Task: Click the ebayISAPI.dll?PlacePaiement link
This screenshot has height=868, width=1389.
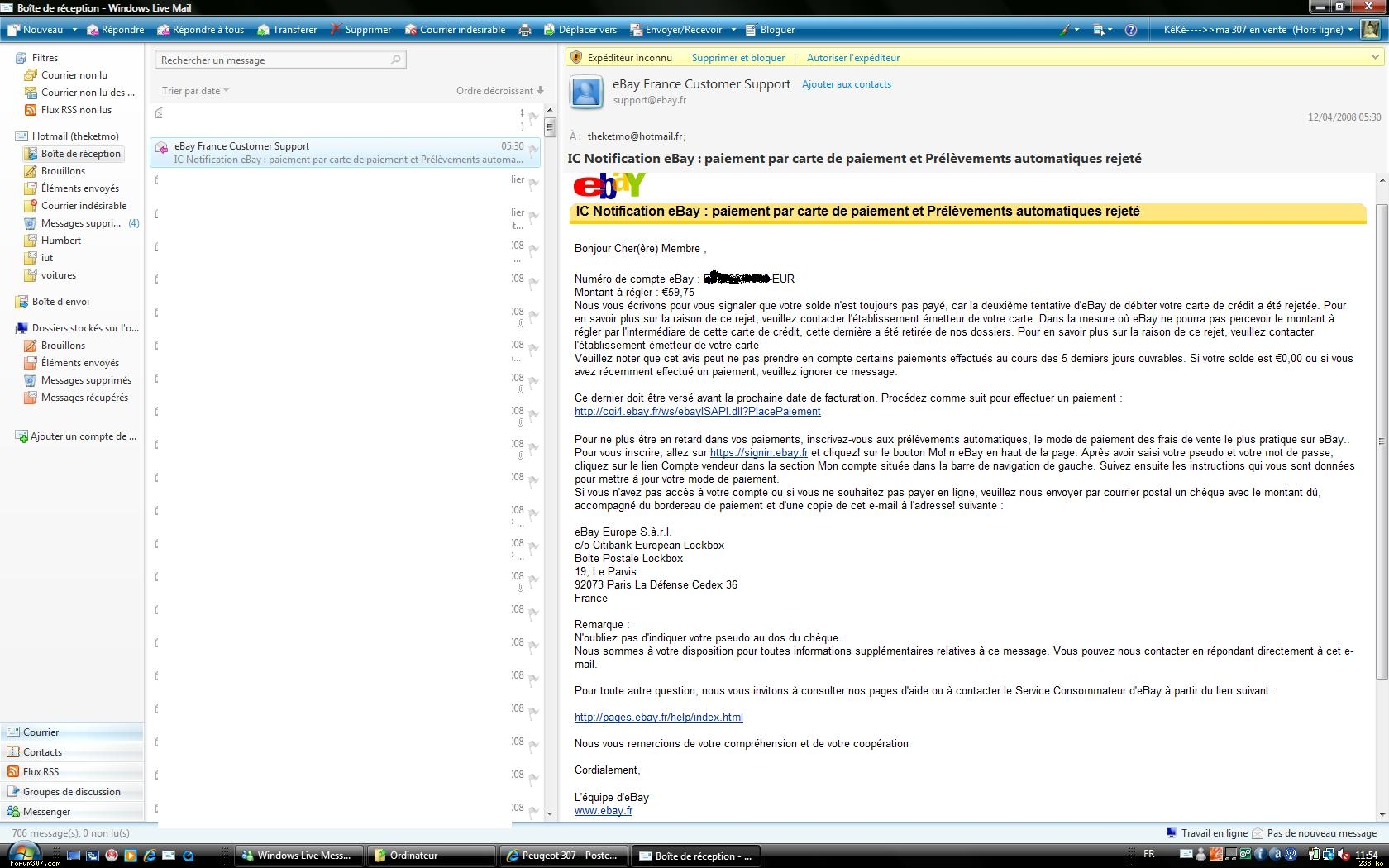Action: [x=698, y=412]
